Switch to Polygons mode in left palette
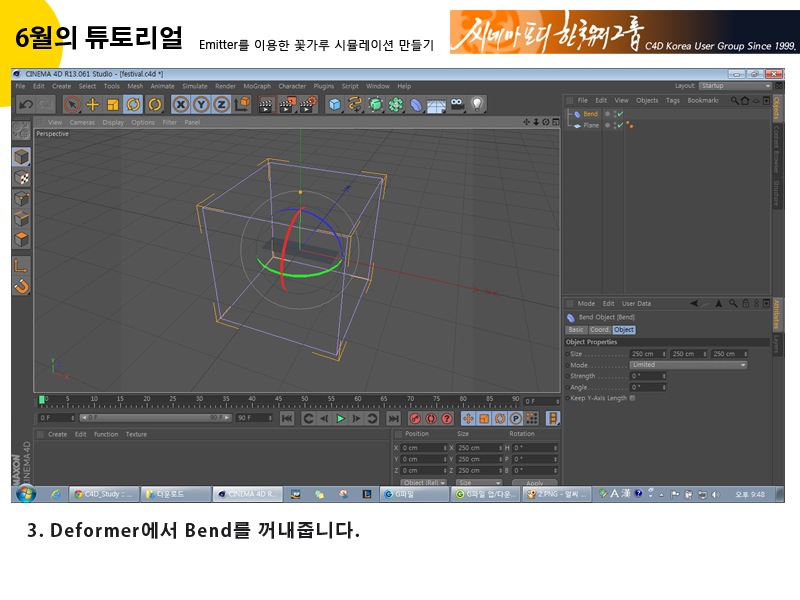This screenshot has height=600, width=800. [21, 240]
